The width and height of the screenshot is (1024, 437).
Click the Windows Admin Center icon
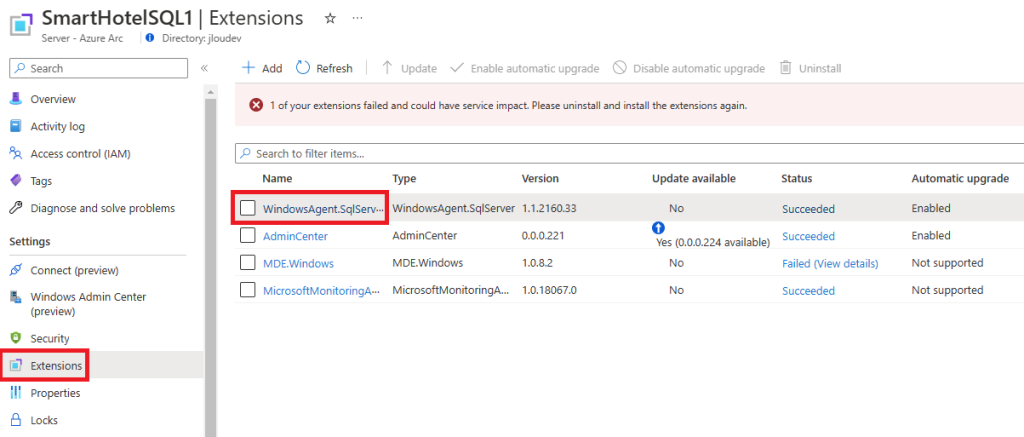(x=16, y=297)
